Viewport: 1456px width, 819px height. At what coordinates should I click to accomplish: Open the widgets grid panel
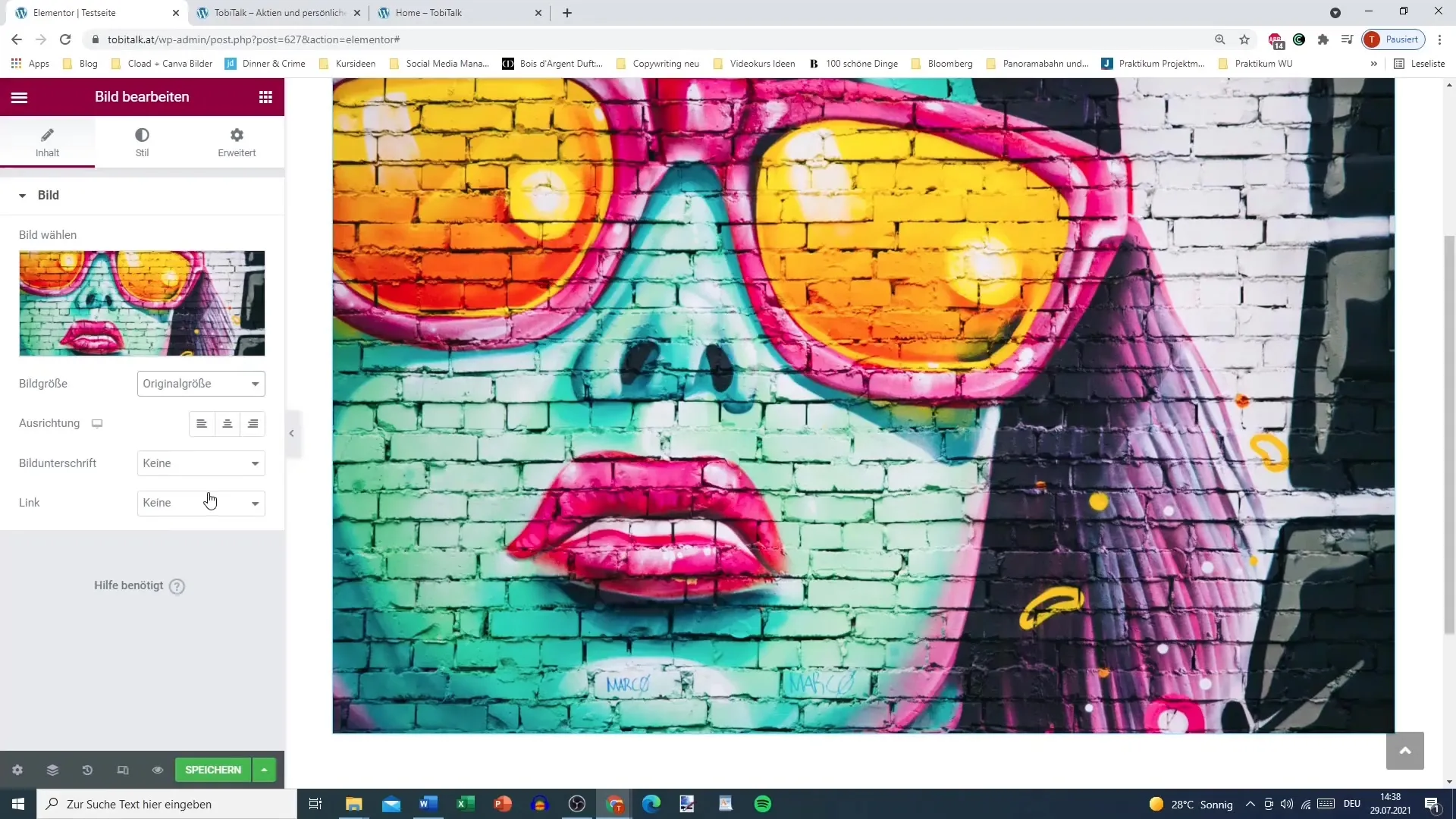[265, 97]
